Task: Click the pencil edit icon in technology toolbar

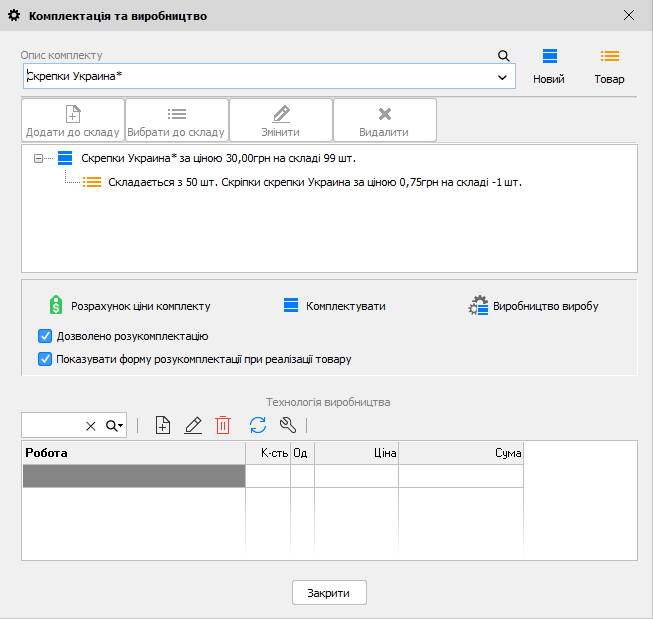Action: coord(194,425)
